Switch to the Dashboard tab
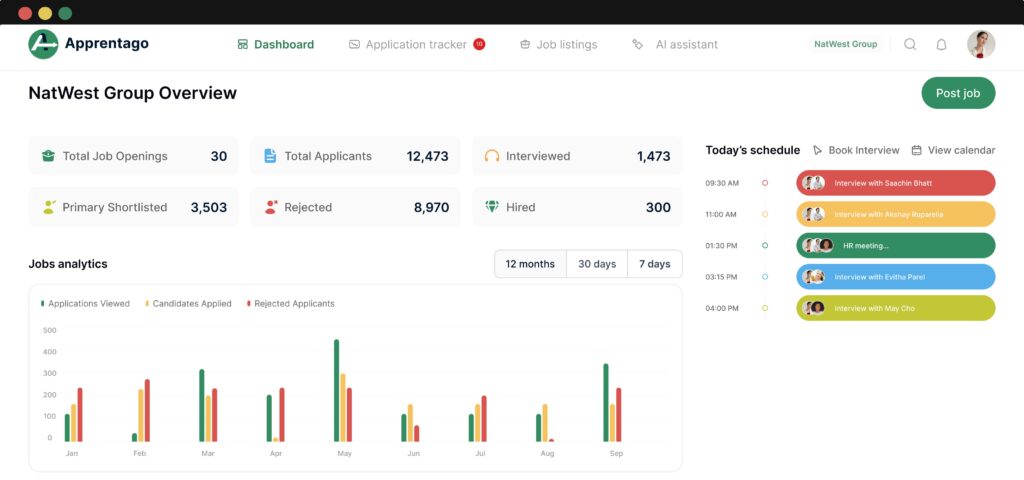This screenshot has width=1024, height=480. (x=275, y=44)
